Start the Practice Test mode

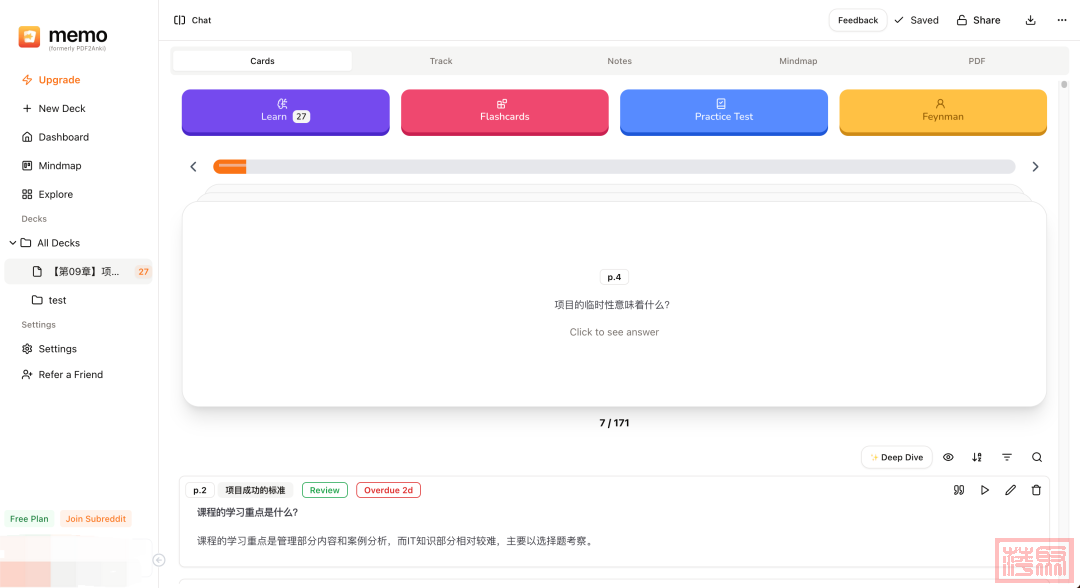724,111
